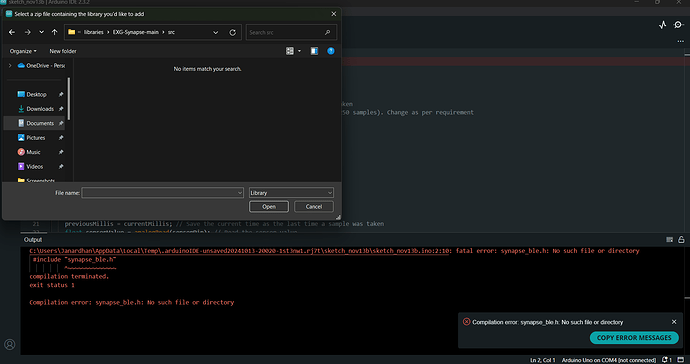Go up one folder level
The image size is (690, 364).
[55, 32]
